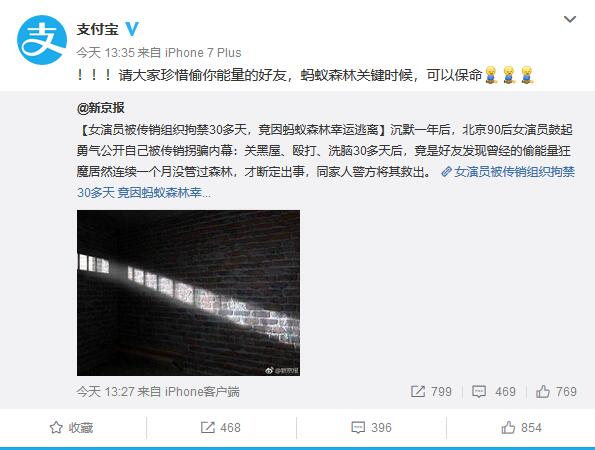The image size is (595, 450).
Task: Open the @新京报 original poster link
Action: tap(101, 108)
